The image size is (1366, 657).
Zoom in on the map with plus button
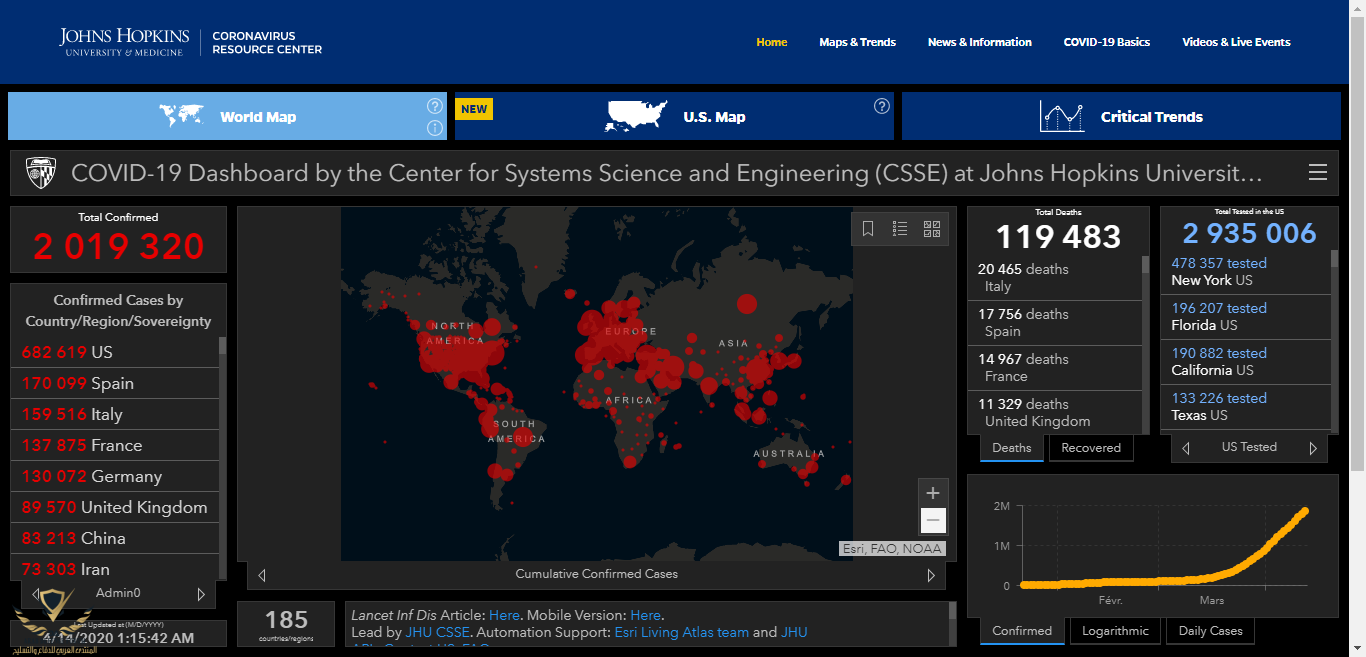[933, 493]
